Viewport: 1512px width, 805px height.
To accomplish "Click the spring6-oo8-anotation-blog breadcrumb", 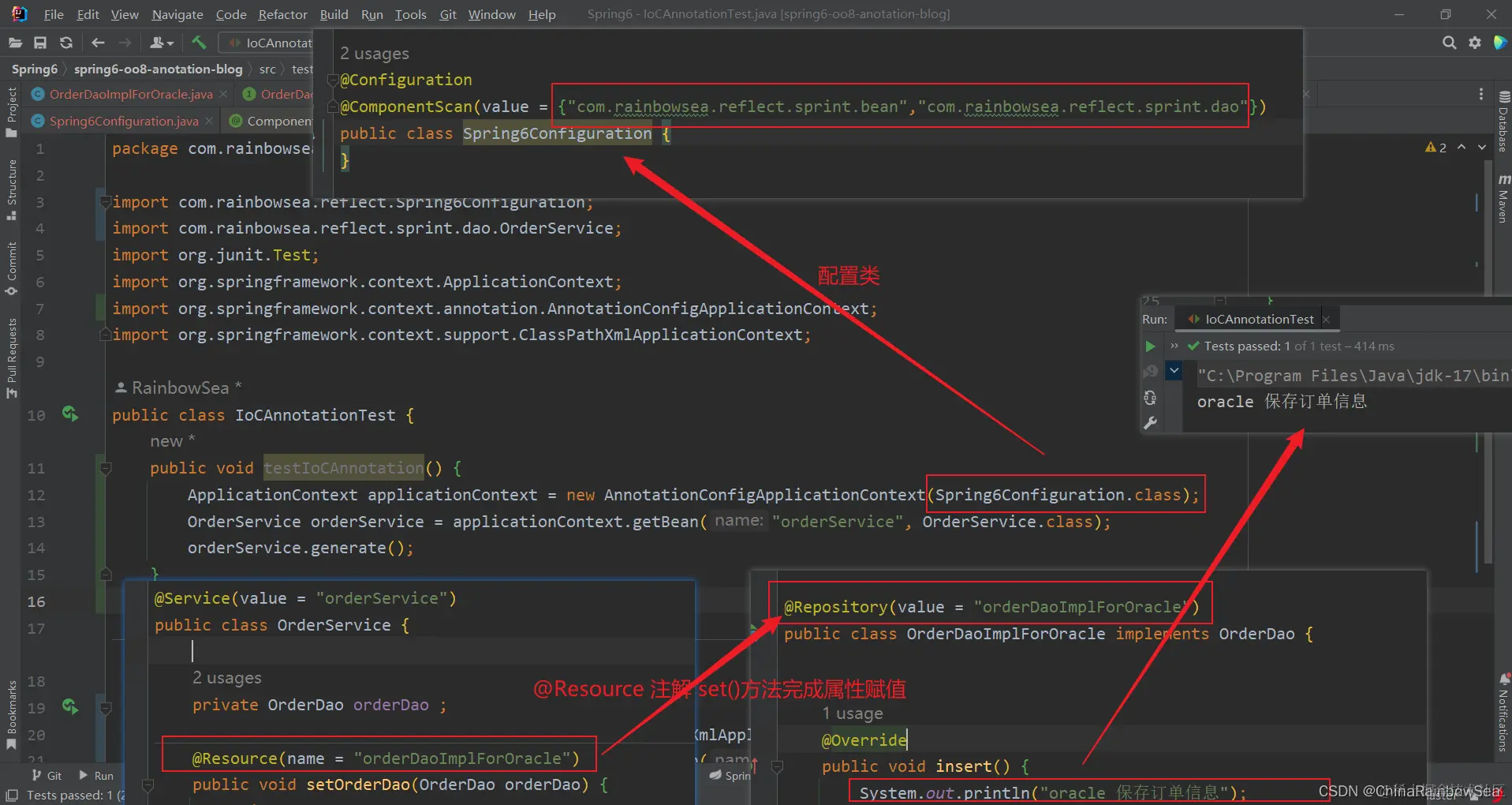I will [159, 69].
